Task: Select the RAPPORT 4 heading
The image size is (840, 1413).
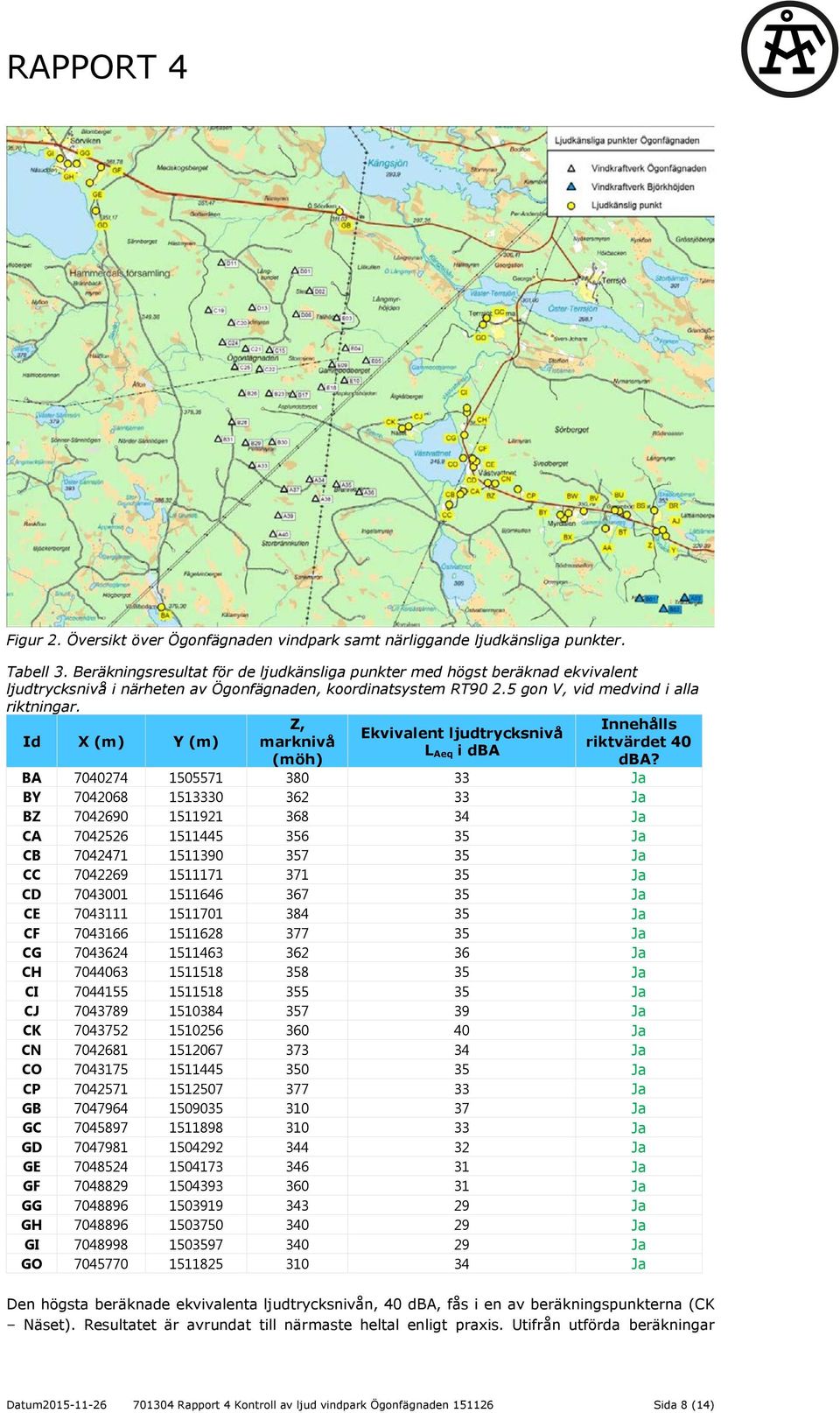Action: point(97,67)
